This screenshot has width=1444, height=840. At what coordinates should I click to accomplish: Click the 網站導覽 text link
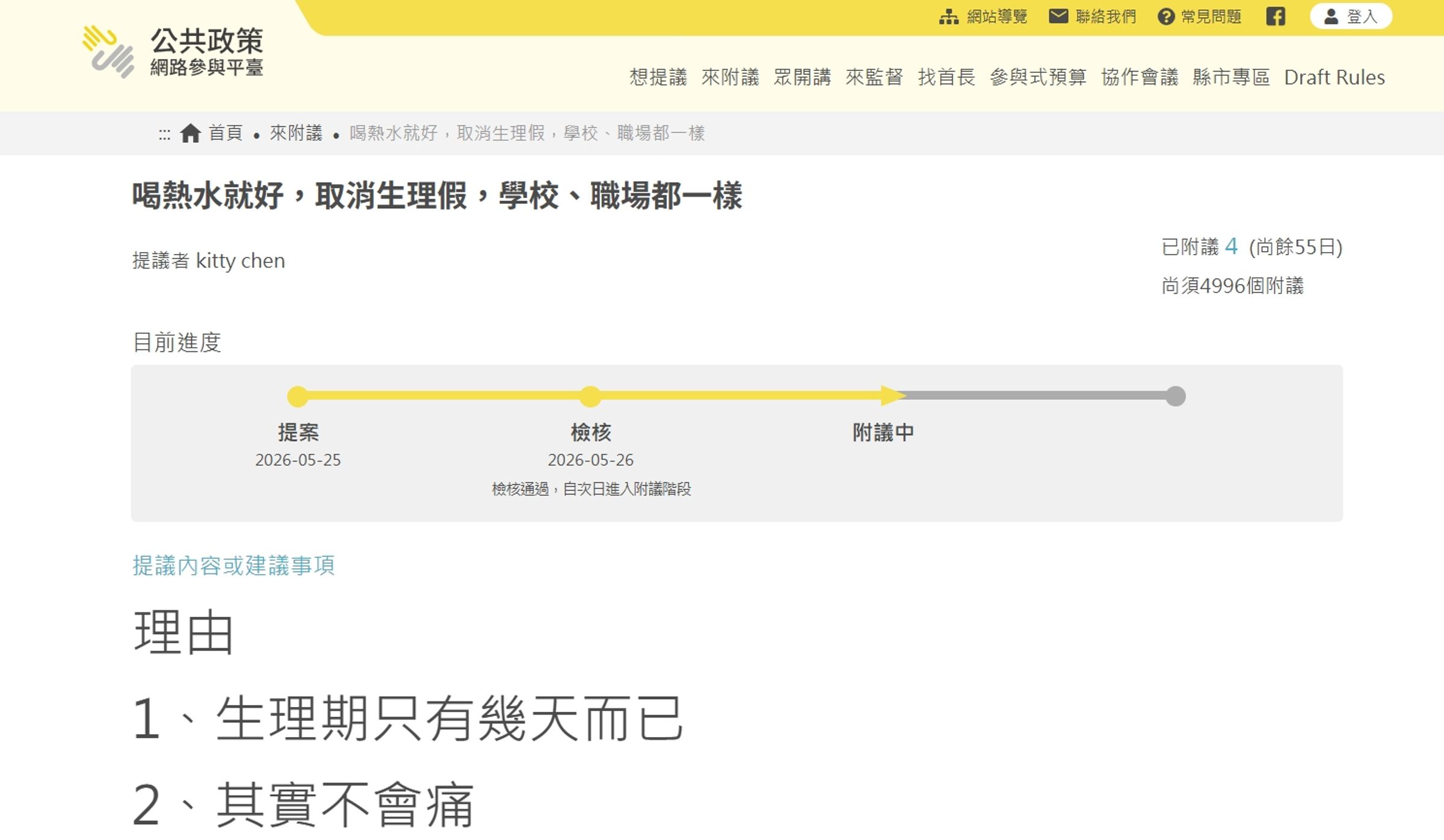(x=997, y=17)
